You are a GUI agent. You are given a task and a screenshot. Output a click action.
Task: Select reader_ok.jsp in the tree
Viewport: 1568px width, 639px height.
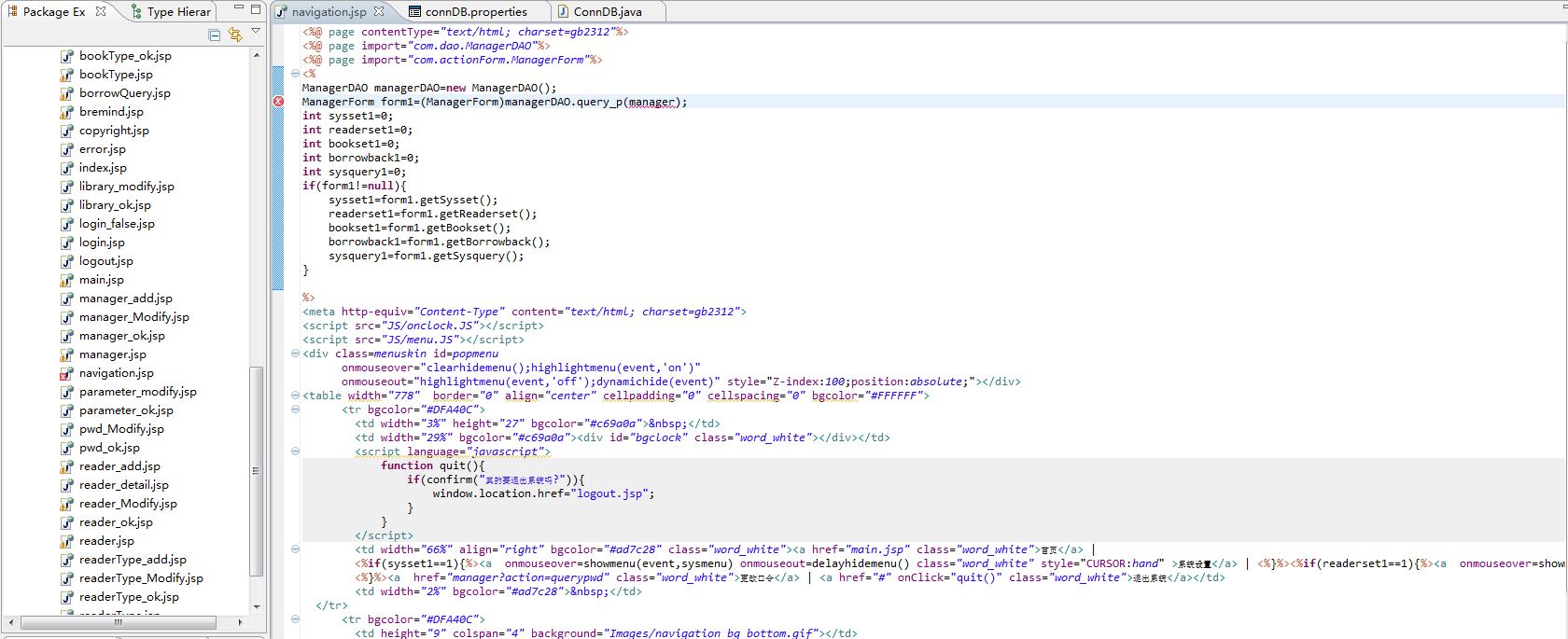[116, 522]
